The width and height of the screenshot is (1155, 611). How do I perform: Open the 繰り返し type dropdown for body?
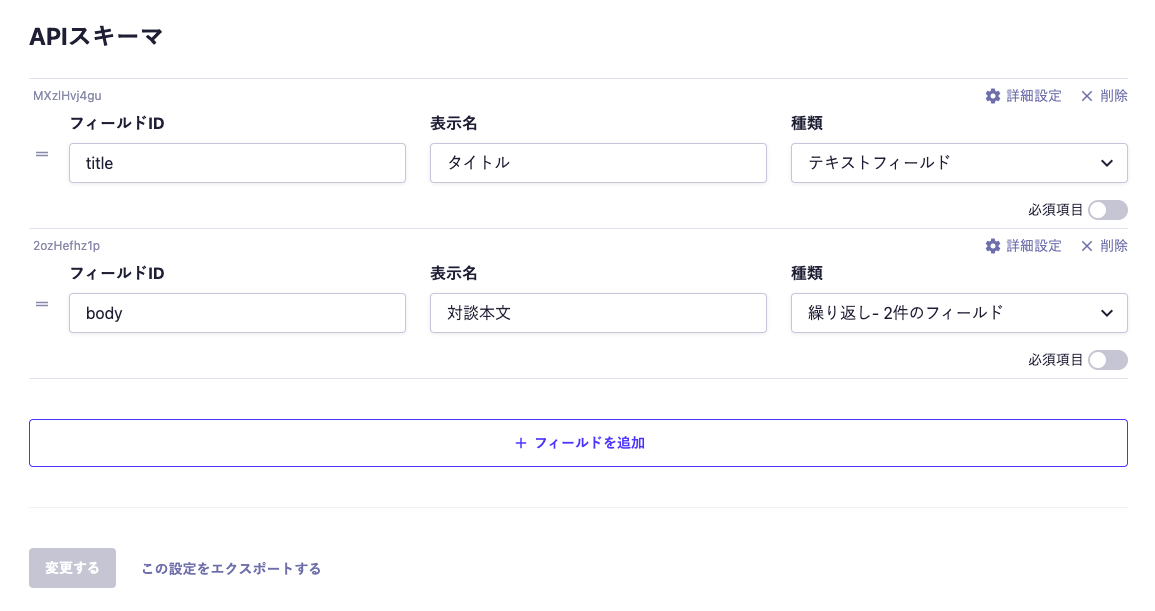959,313
